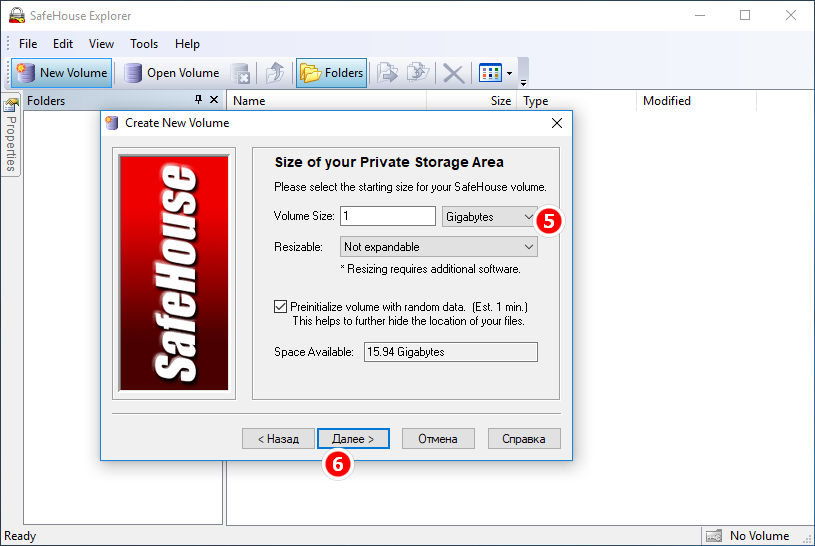815x546 pixels.
Task: Click the Close Volume toolbar icon
Action: click(240, 73)
